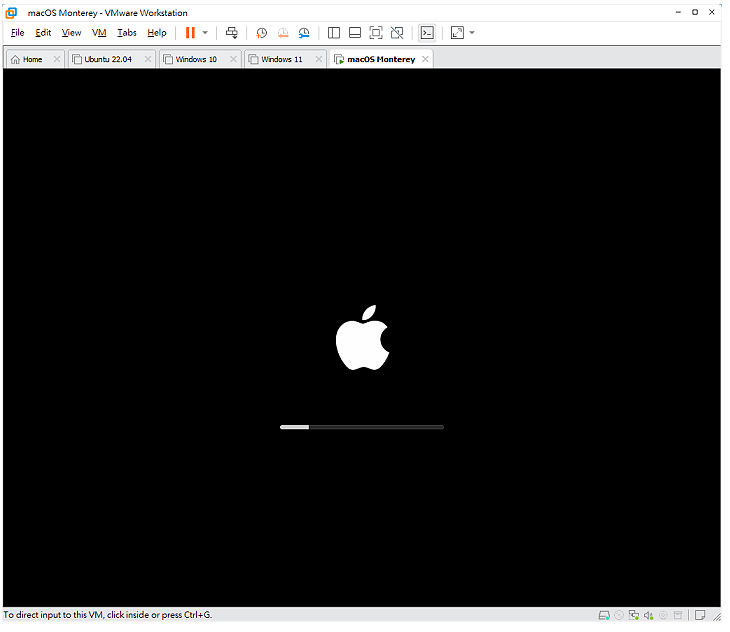The height and width of the screenshot is (632, 730).
Task: Expand the power options dropdown arrow
Action: (x=206, y=33)
